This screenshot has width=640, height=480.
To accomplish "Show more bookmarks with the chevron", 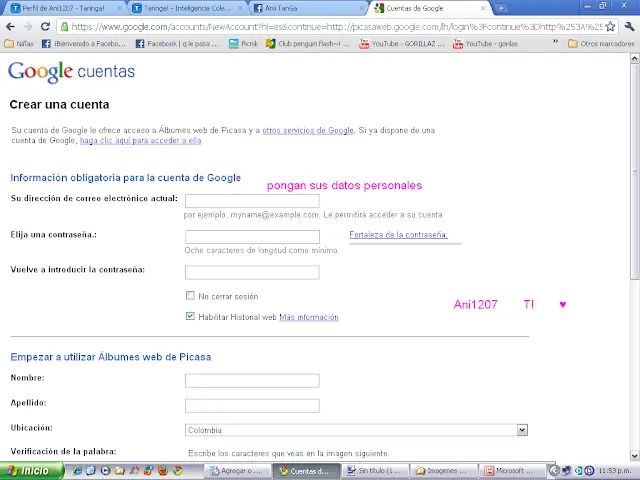I will coord(555,41).
